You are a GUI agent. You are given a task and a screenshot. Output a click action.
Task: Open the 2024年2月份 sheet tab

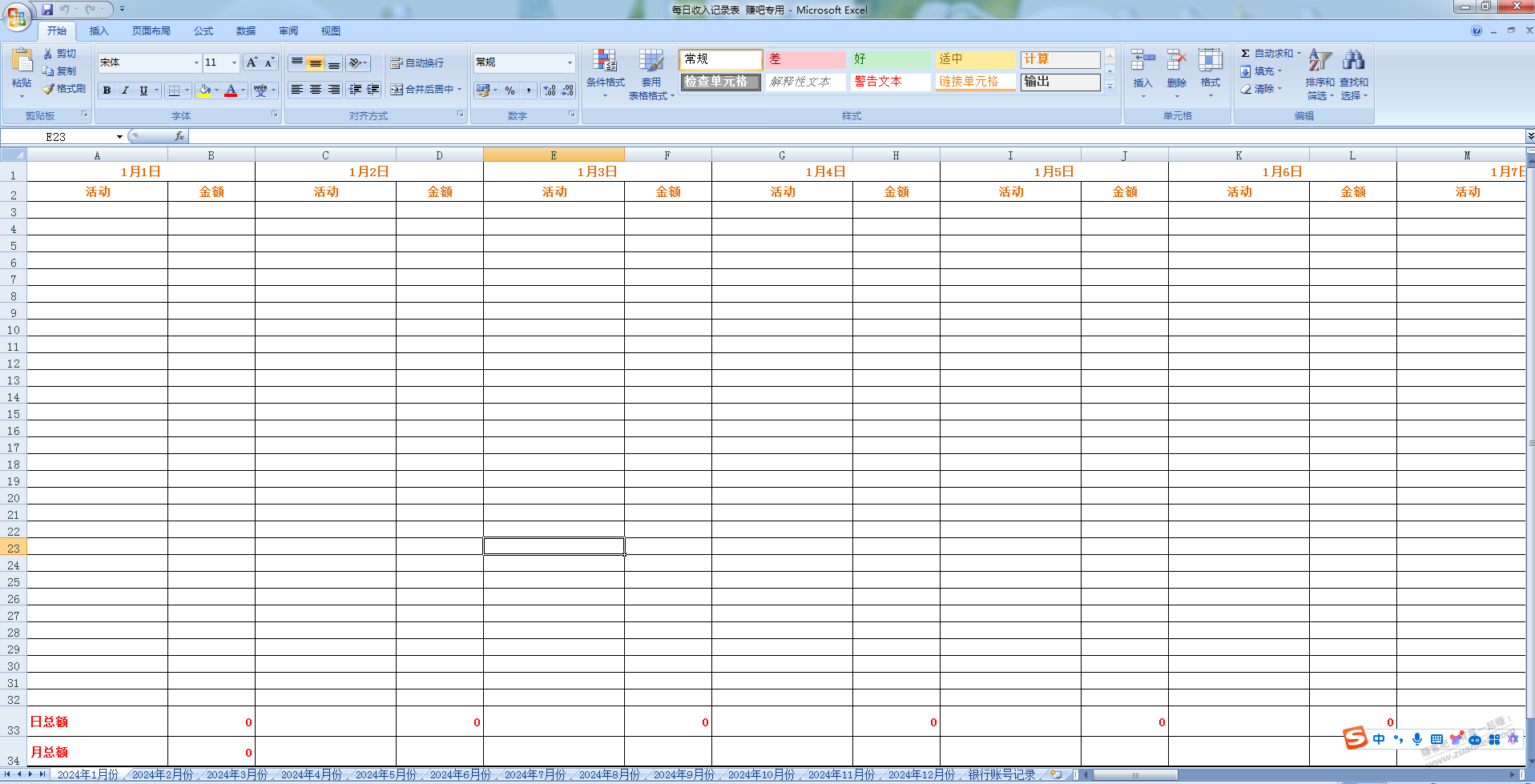coord(163,774)
